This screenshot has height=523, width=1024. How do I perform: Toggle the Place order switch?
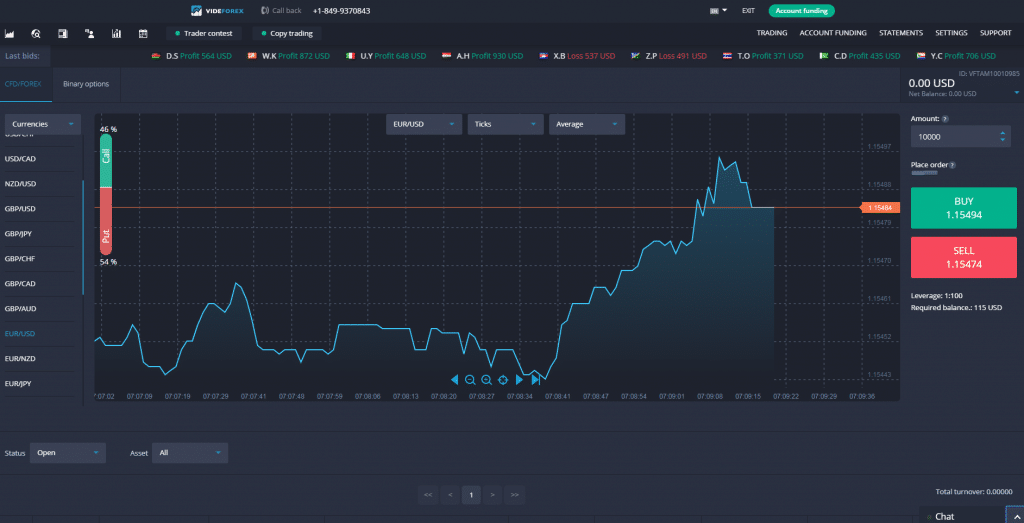tap(923, 173)
